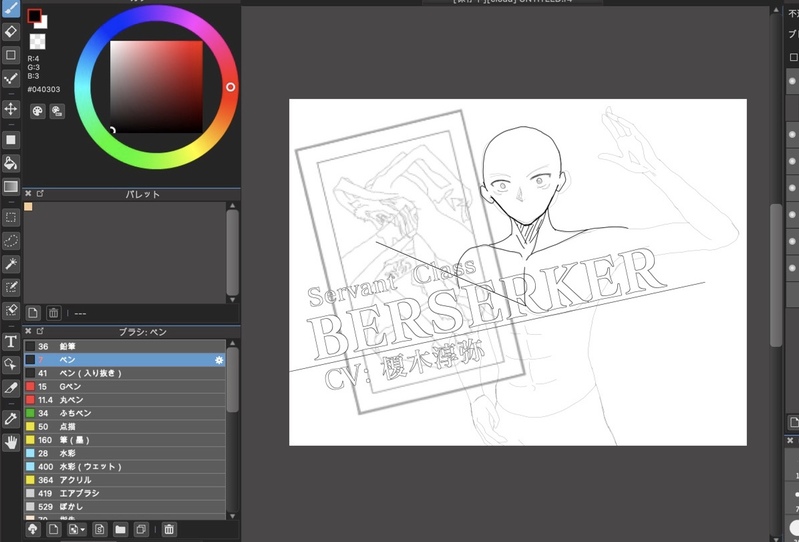Float the ブラシ panel
This screenshot has width=799, height=542.
pyautogui.click(x=40, y=331)
